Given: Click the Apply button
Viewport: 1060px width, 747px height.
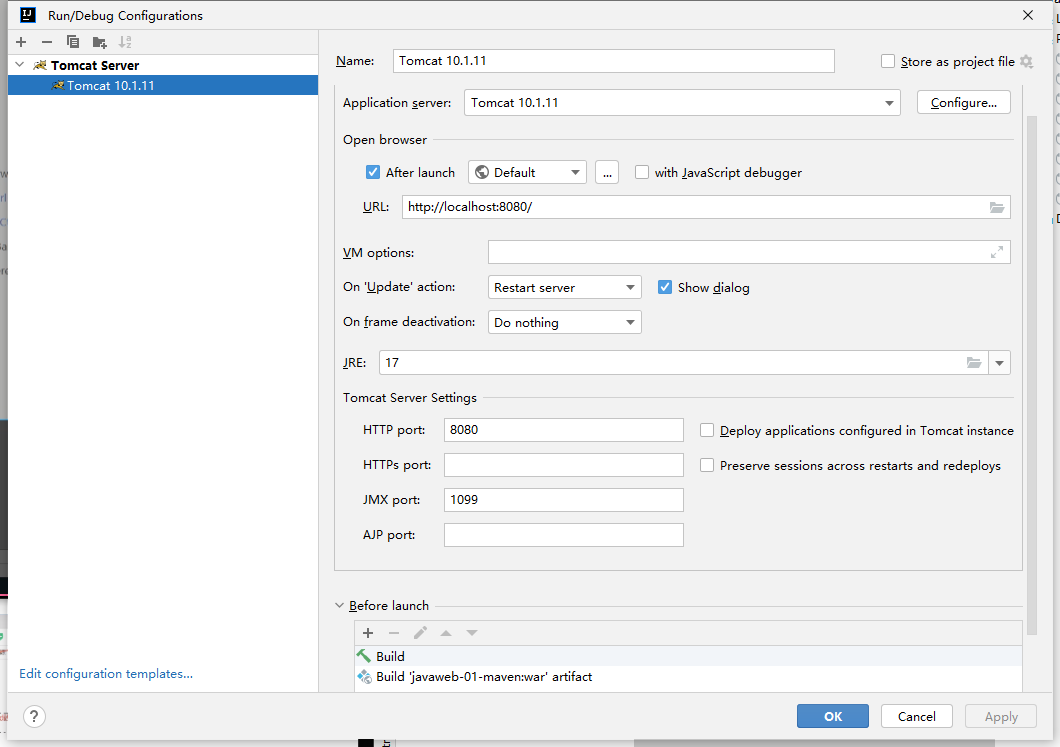Looking at the screenshot, I should coord(1001,716).
